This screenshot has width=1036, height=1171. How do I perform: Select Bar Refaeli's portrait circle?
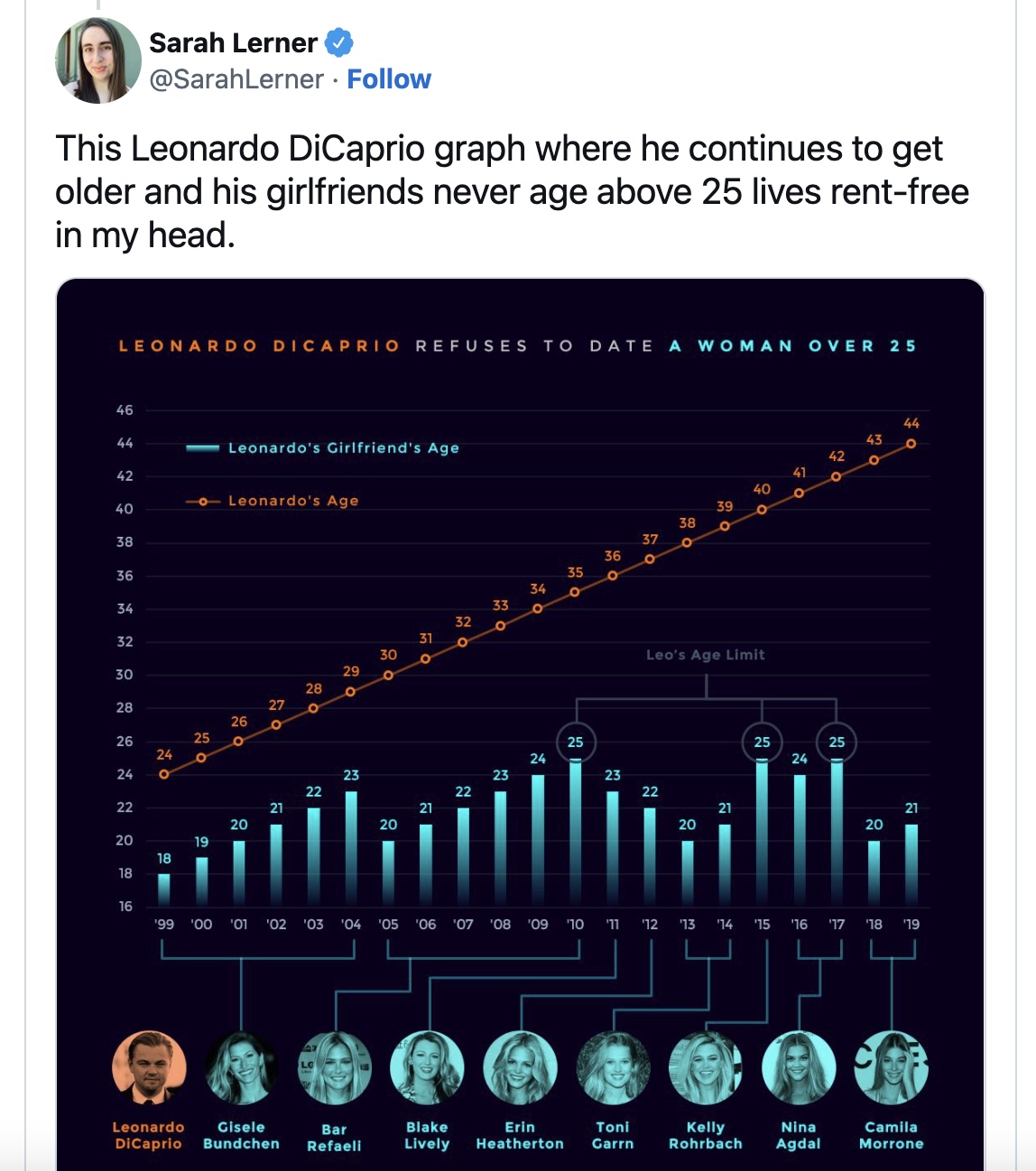coord(335,1068)
